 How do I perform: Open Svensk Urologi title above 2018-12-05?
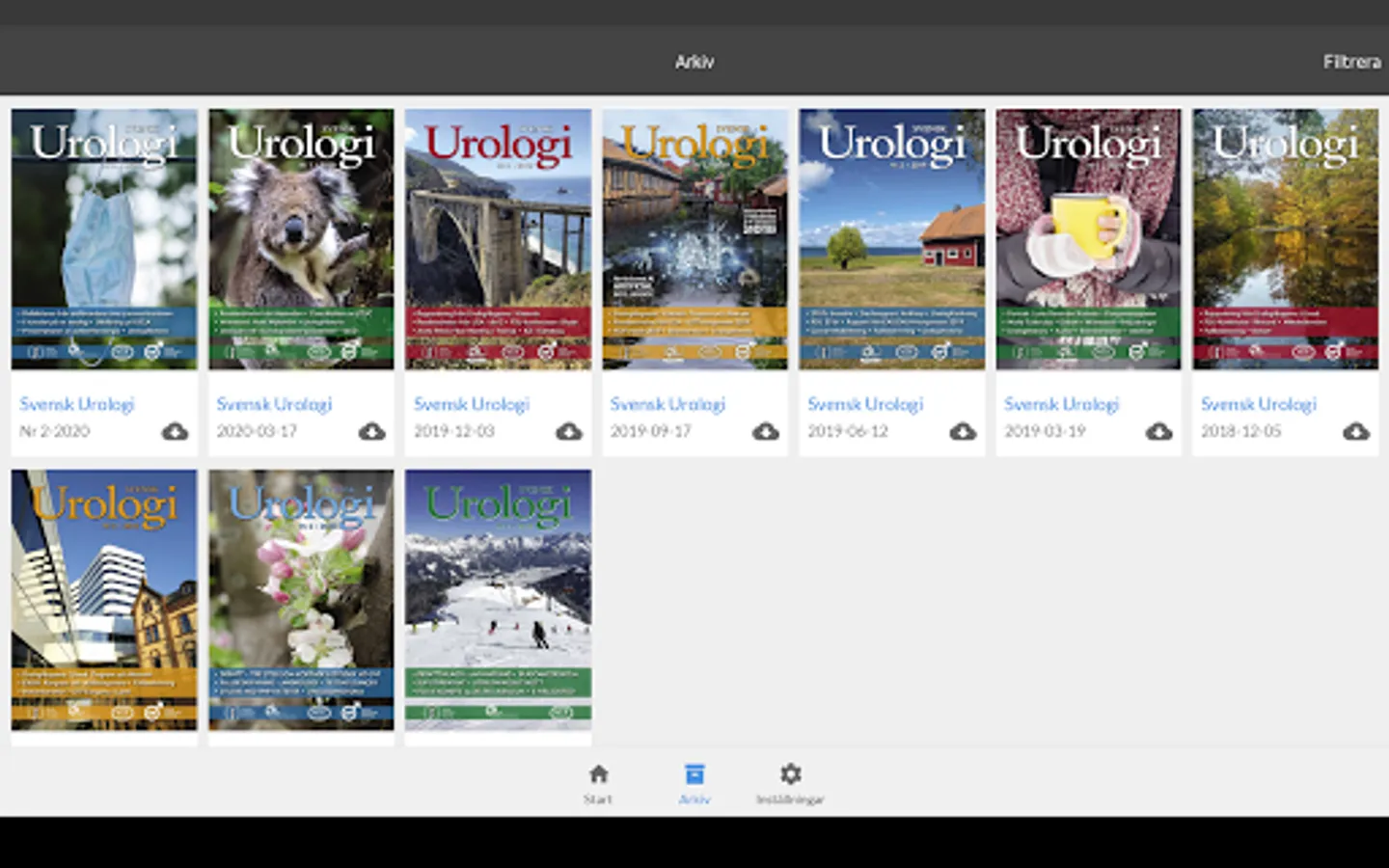click(1259, 404)
